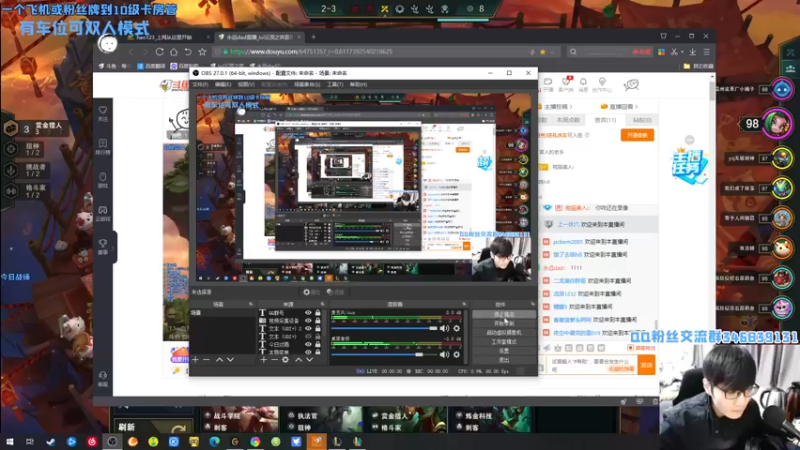This screenshot has width=800, height=450.
Task: Expand the Douyu left sidebar handle
Action: click(x=113, y=247)
